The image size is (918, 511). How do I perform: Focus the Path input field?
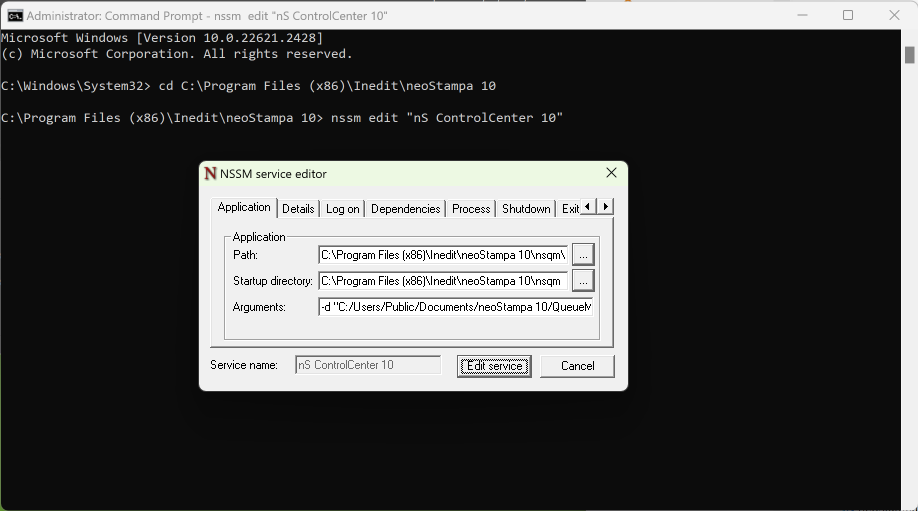click(x=443, y=255)
